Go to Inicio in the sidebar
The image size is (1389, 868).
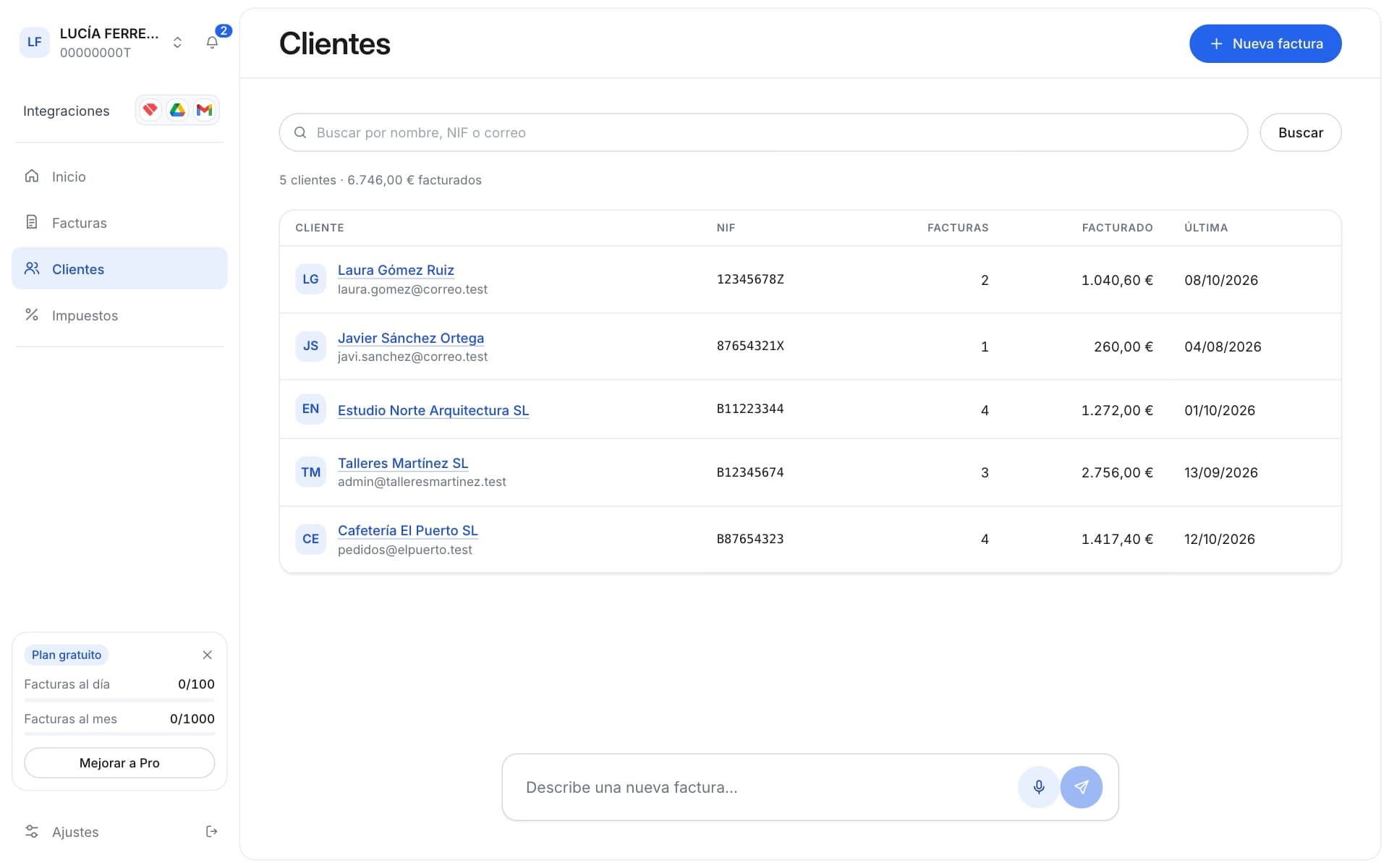click(x=119, y=176)
